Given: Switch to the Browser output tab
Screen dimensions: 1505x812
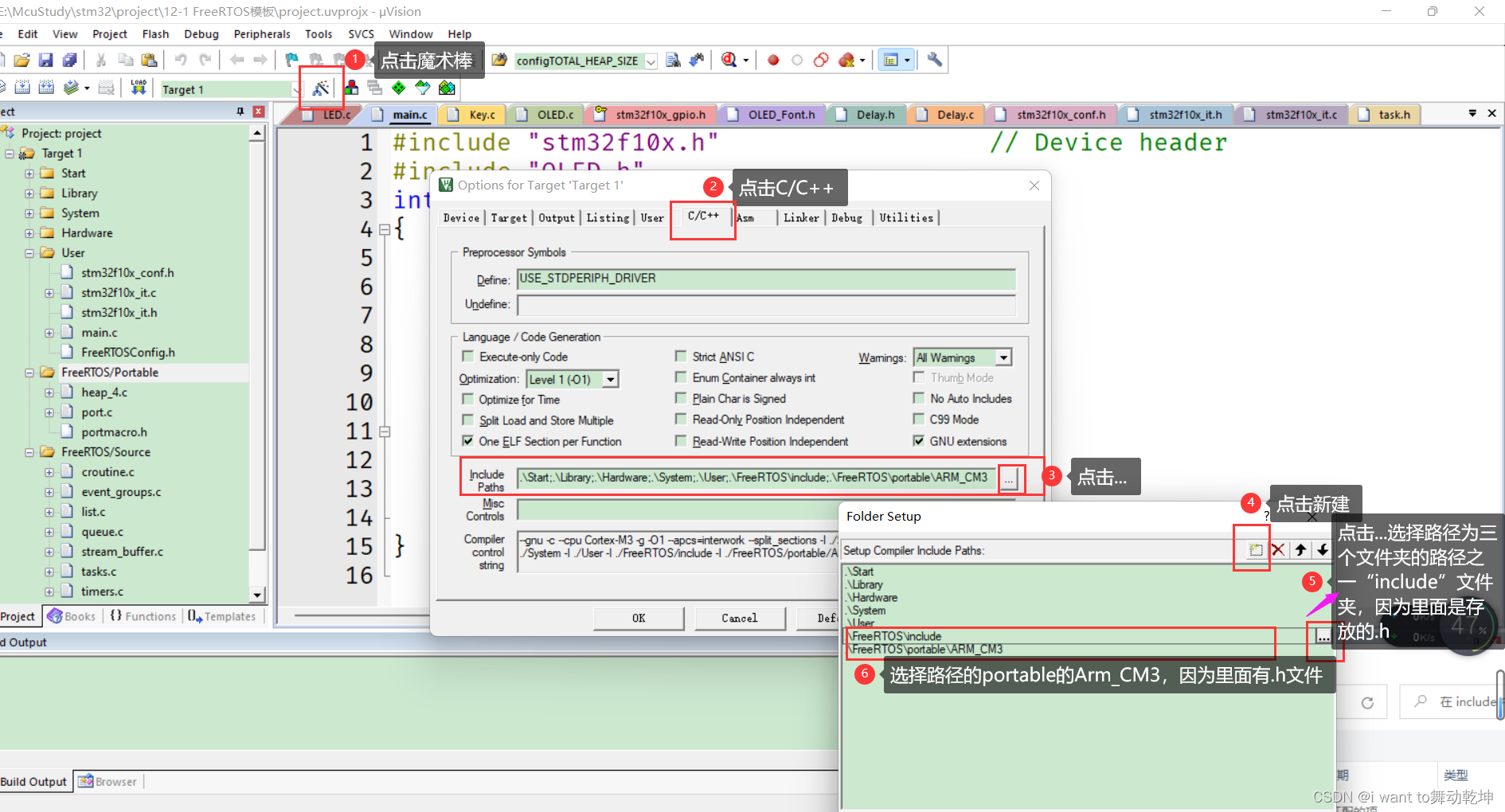Looking at the screenshot, I should coord(107,782).
